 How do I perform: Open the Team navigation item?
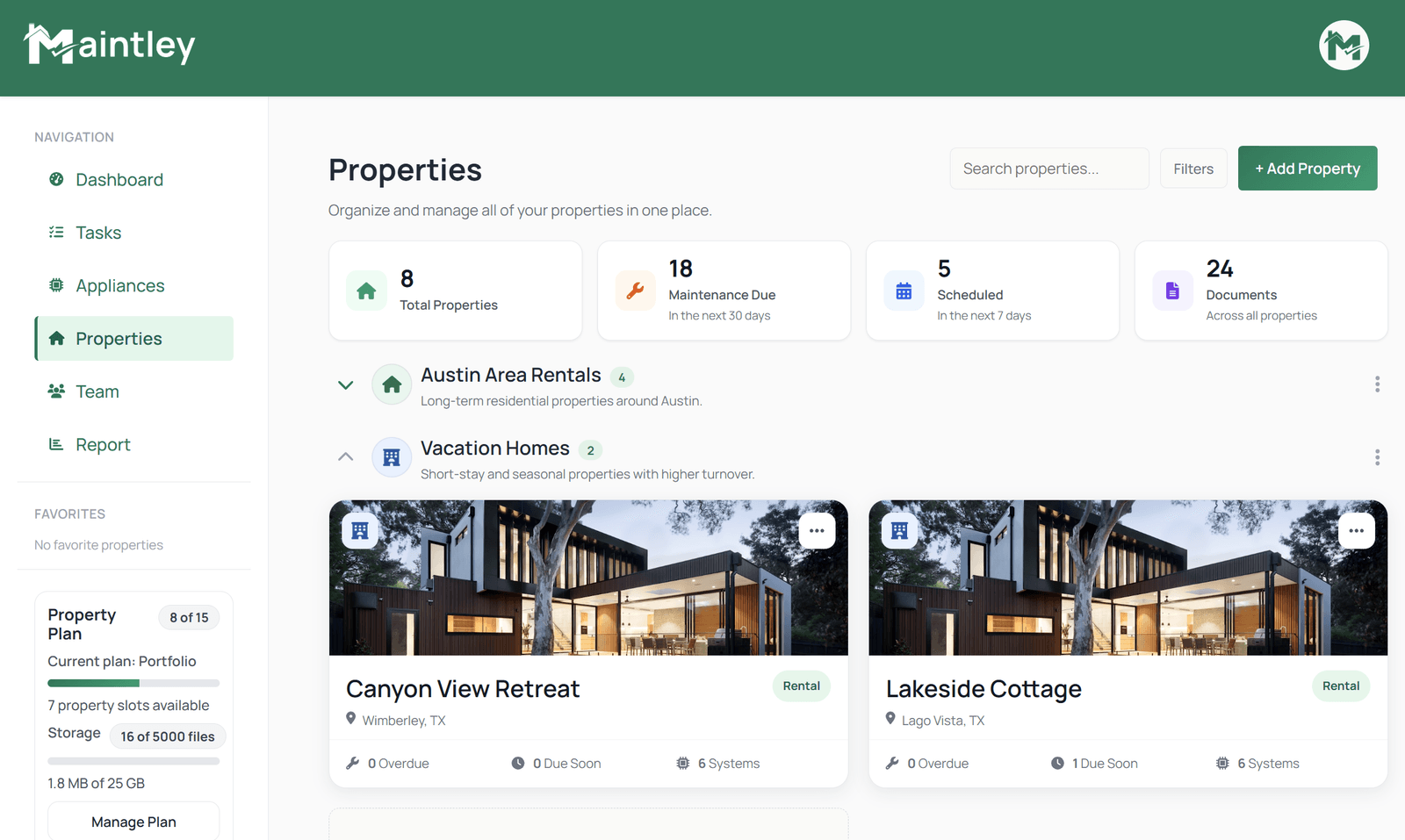[133, 391]
